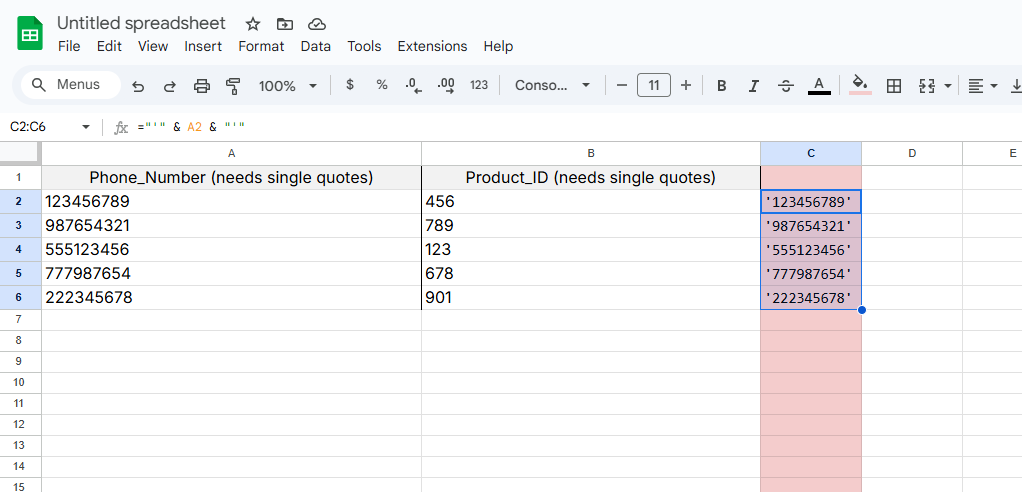1022x492 pixels.
Task: Apply currency format with dollar icon
Action: 349,85
